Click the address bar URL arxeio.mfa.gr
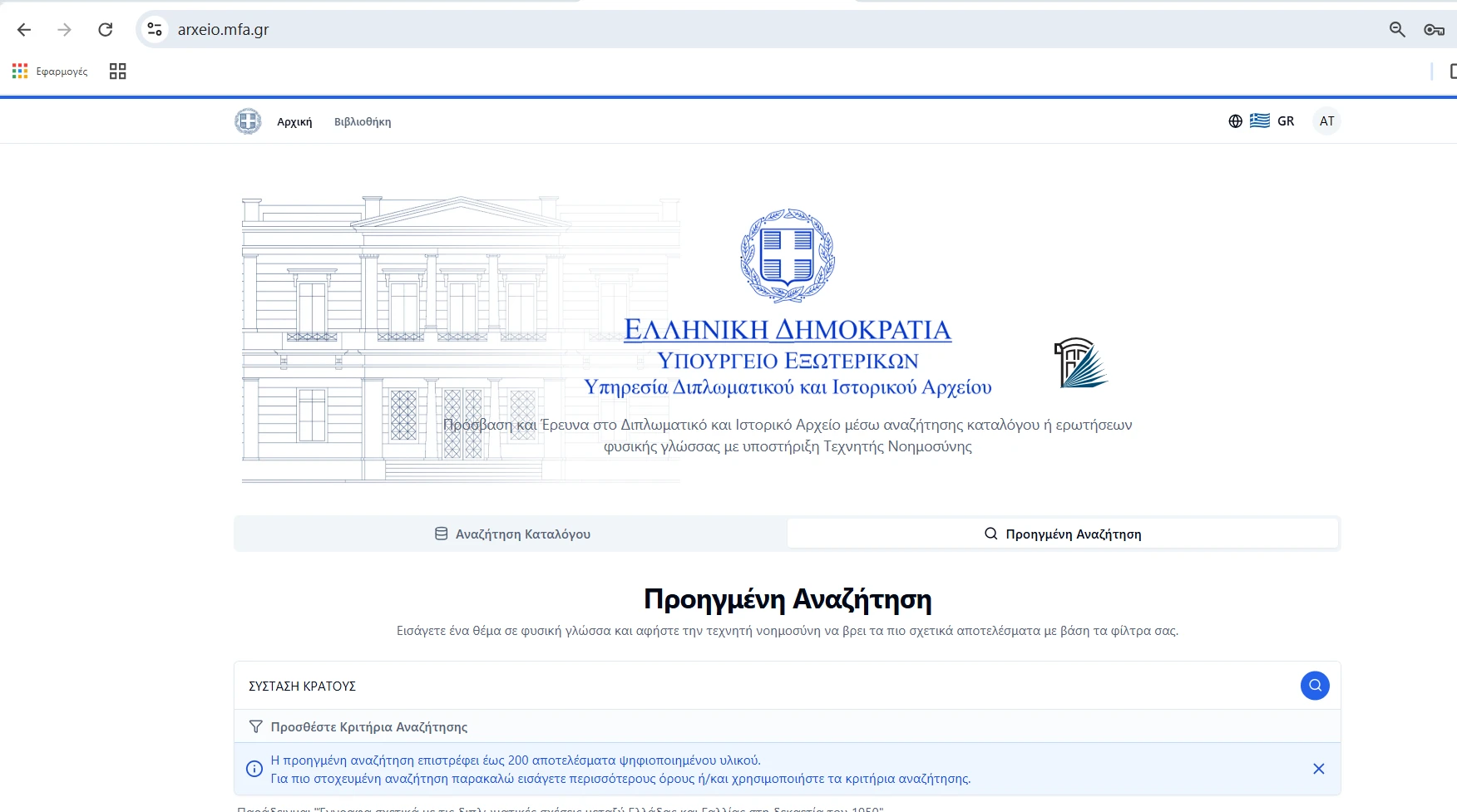This screenshot has height=812, width=1457. coord(224,30)
